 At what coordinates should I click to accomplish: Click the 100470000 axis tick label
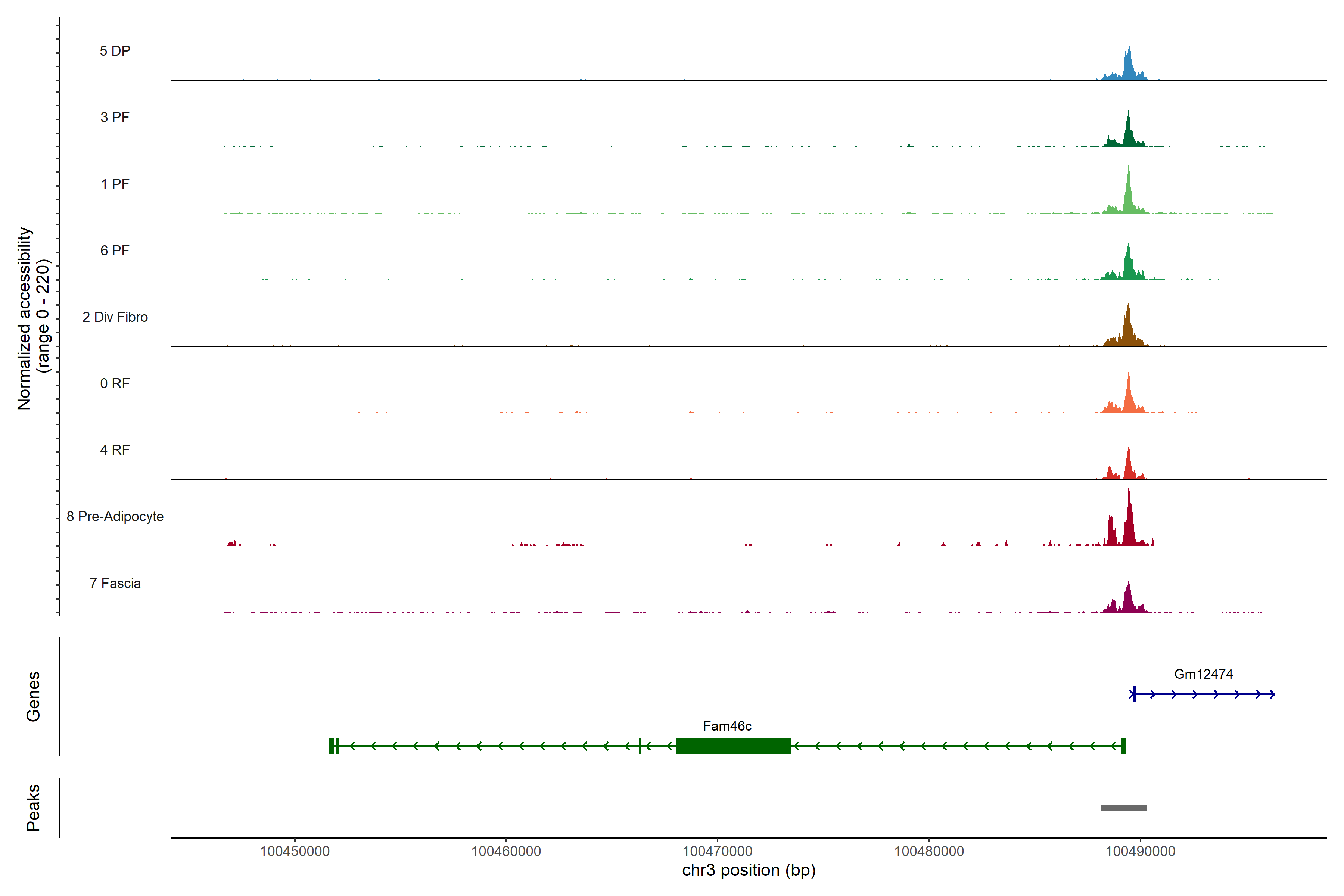click(717, 852)
